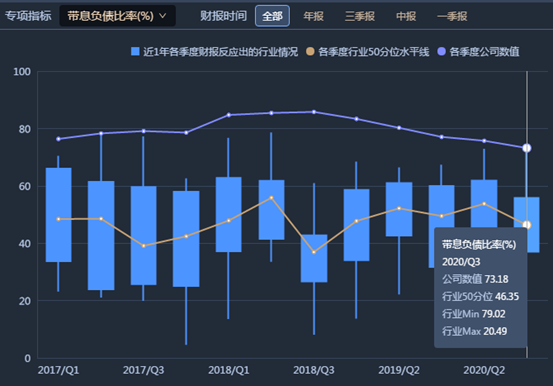
Task: Click the 2017/Q1 x-axis label
Action: point(59,370)
